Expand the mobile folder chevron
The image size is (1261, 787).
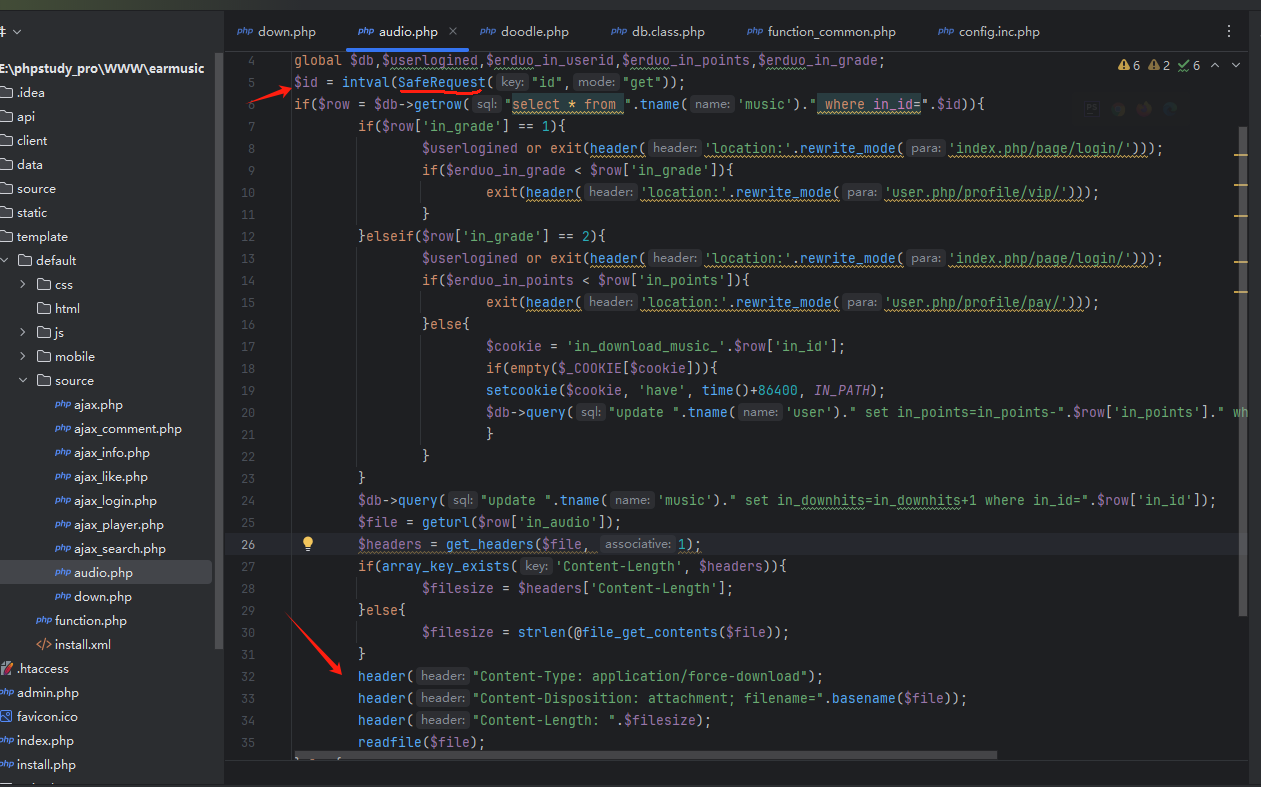click(x=24, y=356)
